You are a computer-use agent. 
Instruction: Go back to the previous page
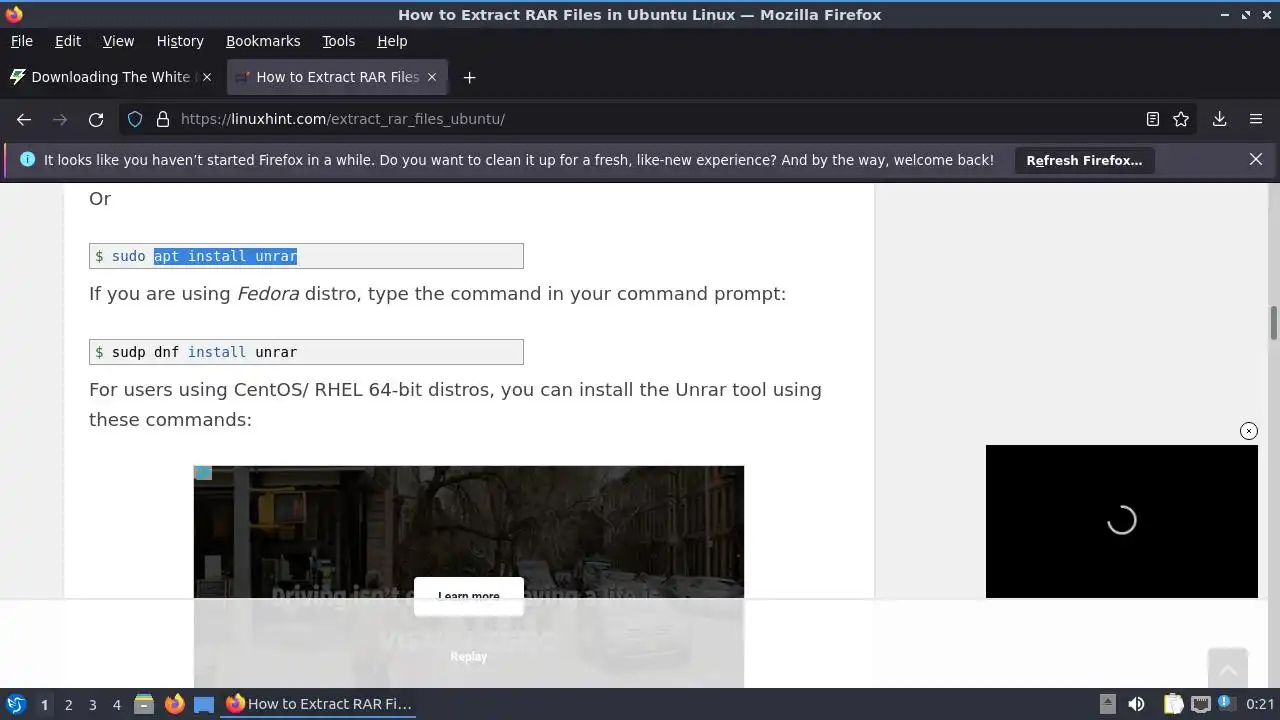click(24, 119)
